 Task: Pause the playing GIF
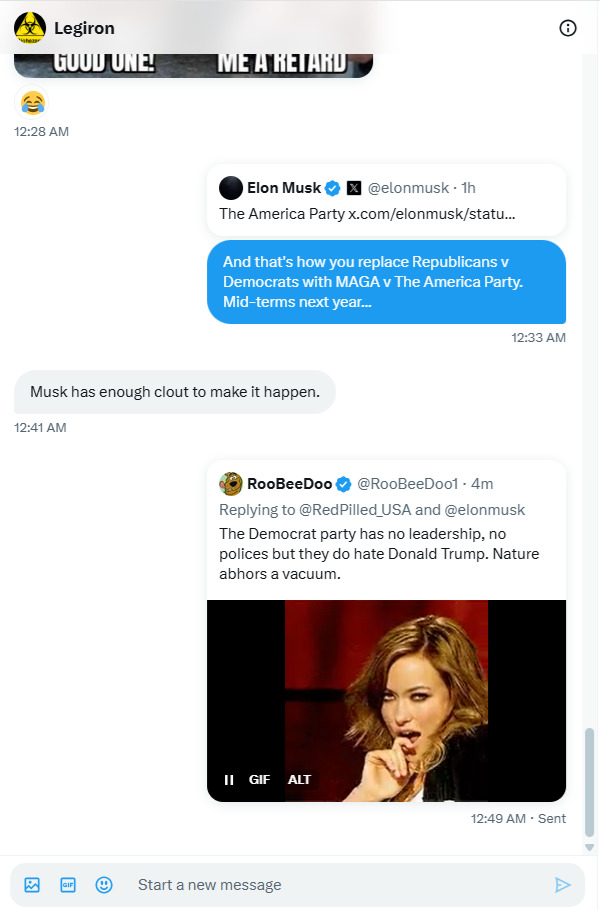click(x=229, y=780)
